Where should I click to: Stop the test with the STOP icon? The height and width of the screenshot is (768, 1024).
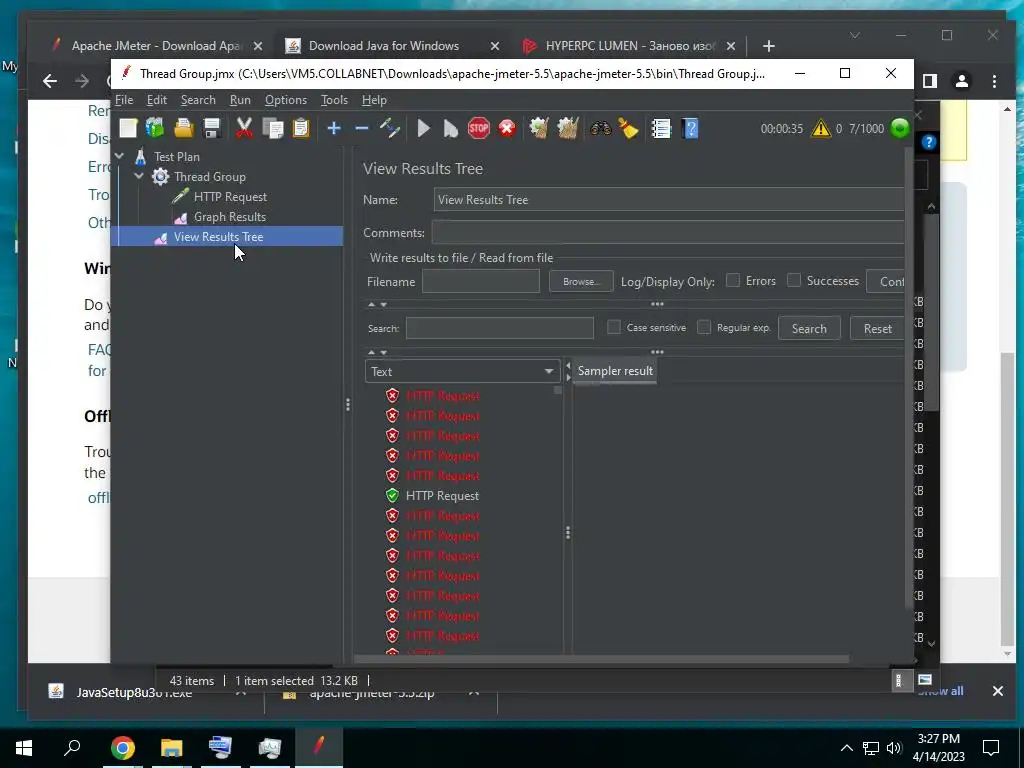479,128
